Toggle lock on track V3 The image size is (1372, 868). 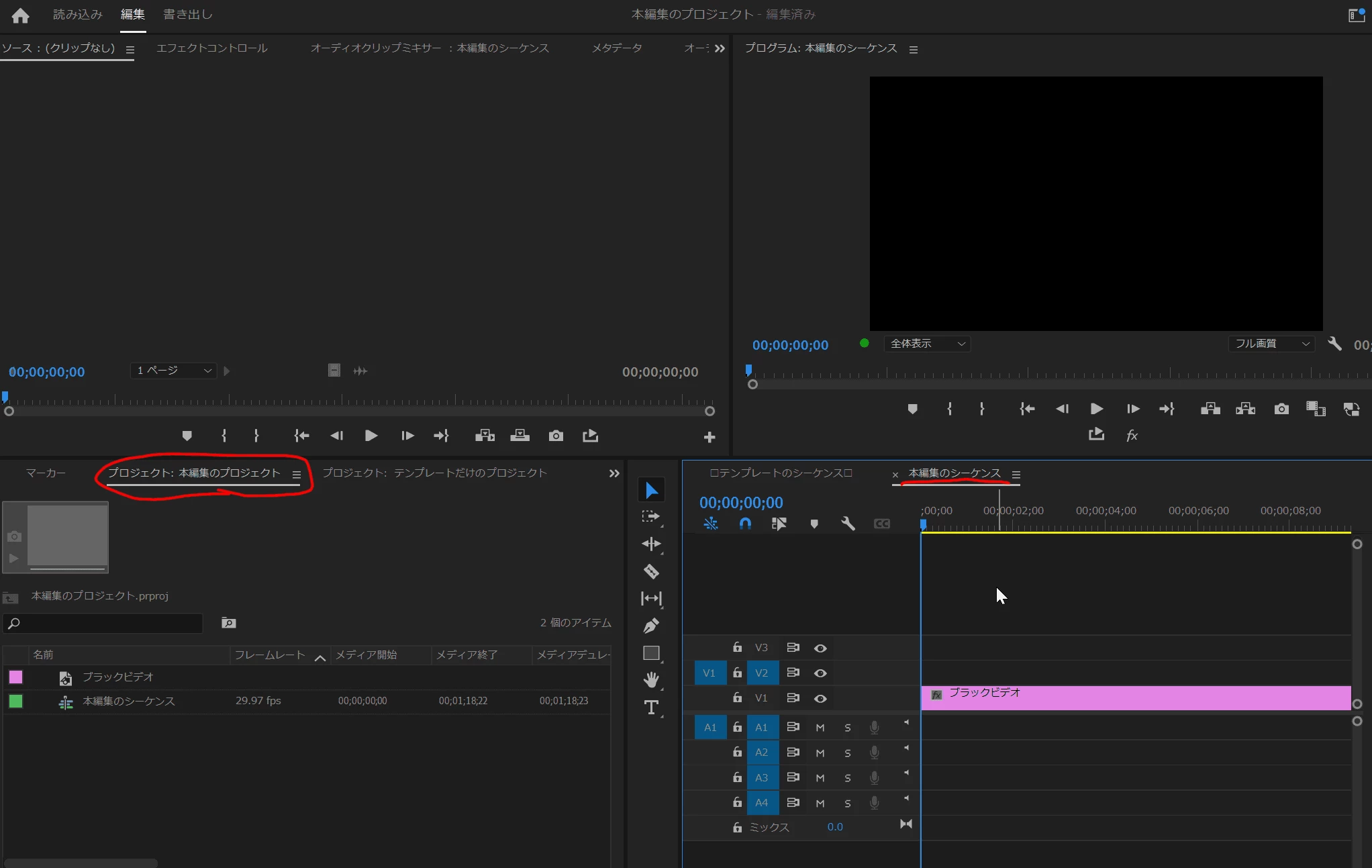[737, 647]
